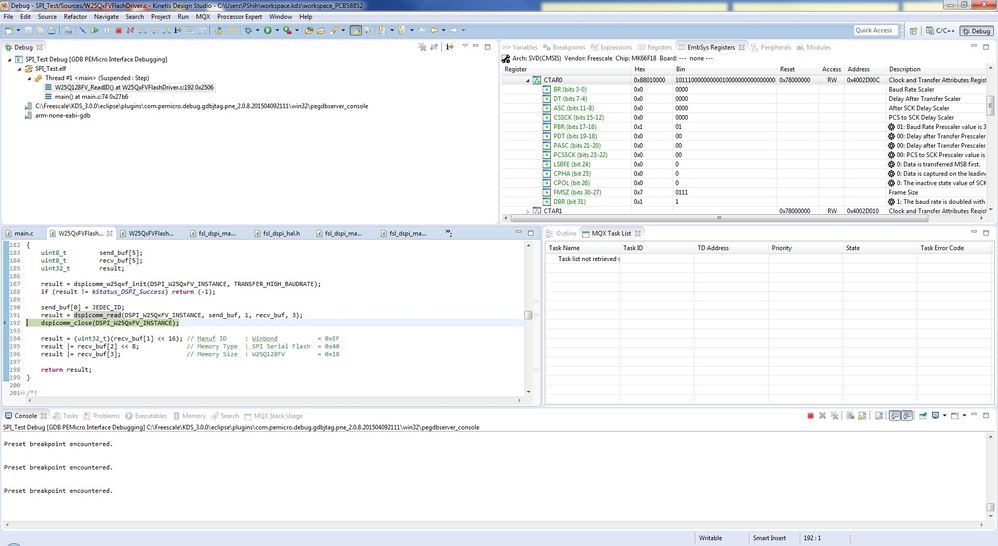Switch to the Peripherals tab

point(771,47)
